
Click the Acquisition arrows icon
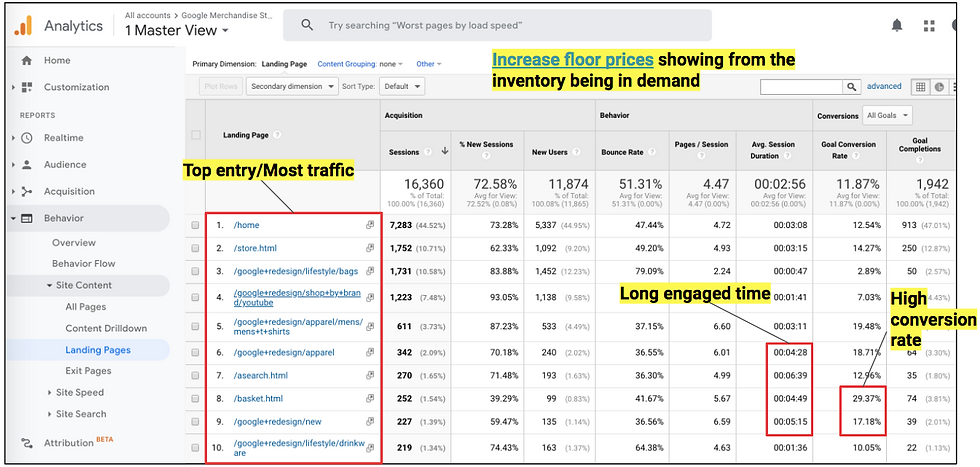point(27,191)
